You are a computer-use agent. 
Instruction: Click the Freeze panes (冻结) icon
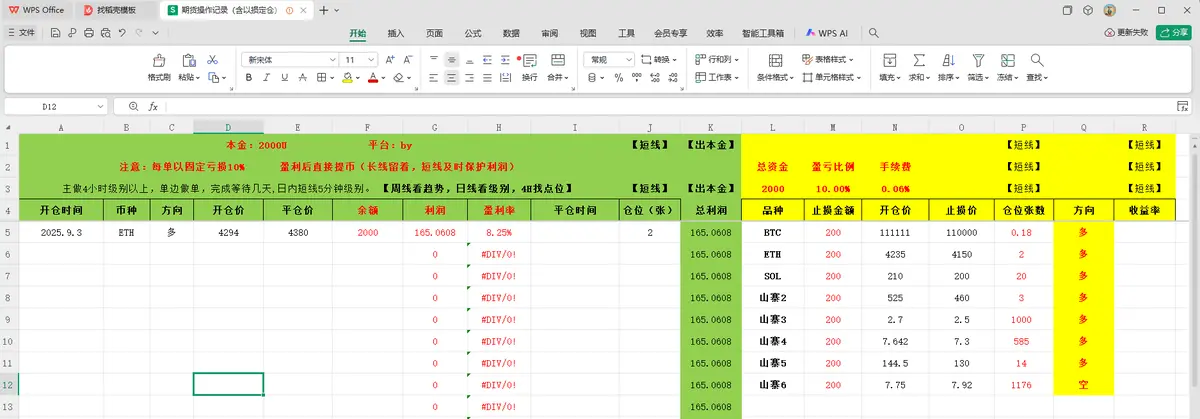pyautogui.click(x=1006, y=60)
